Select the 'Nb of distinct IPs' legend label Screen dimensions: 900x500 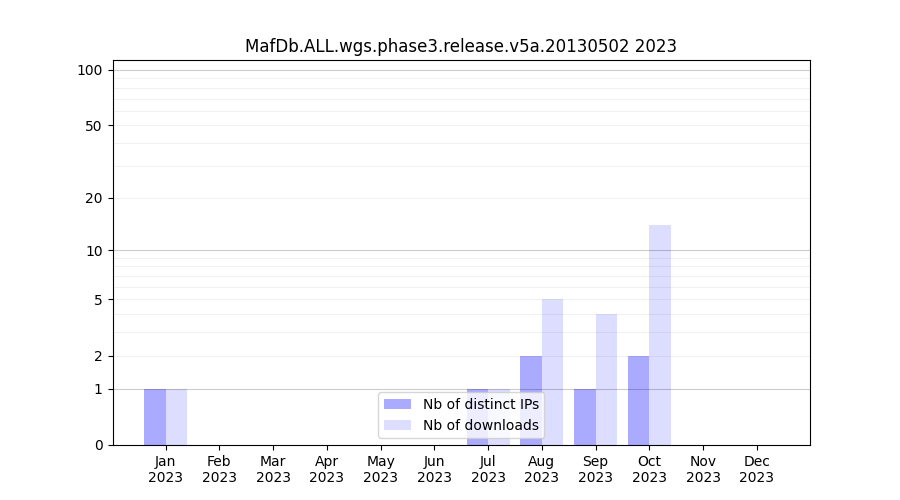(x=481, y=404)
